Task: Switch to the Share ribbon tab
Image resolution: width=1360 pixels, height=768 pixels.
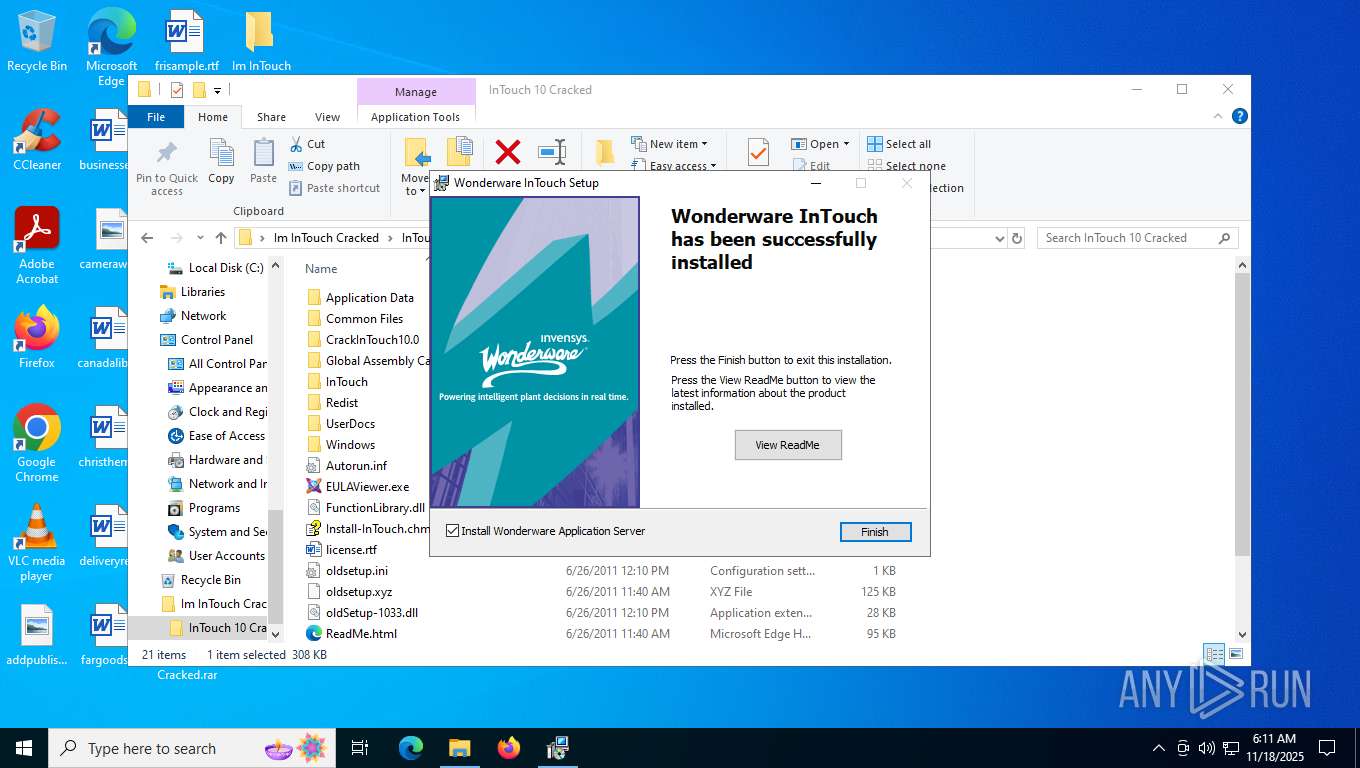Action: (271, 117)
